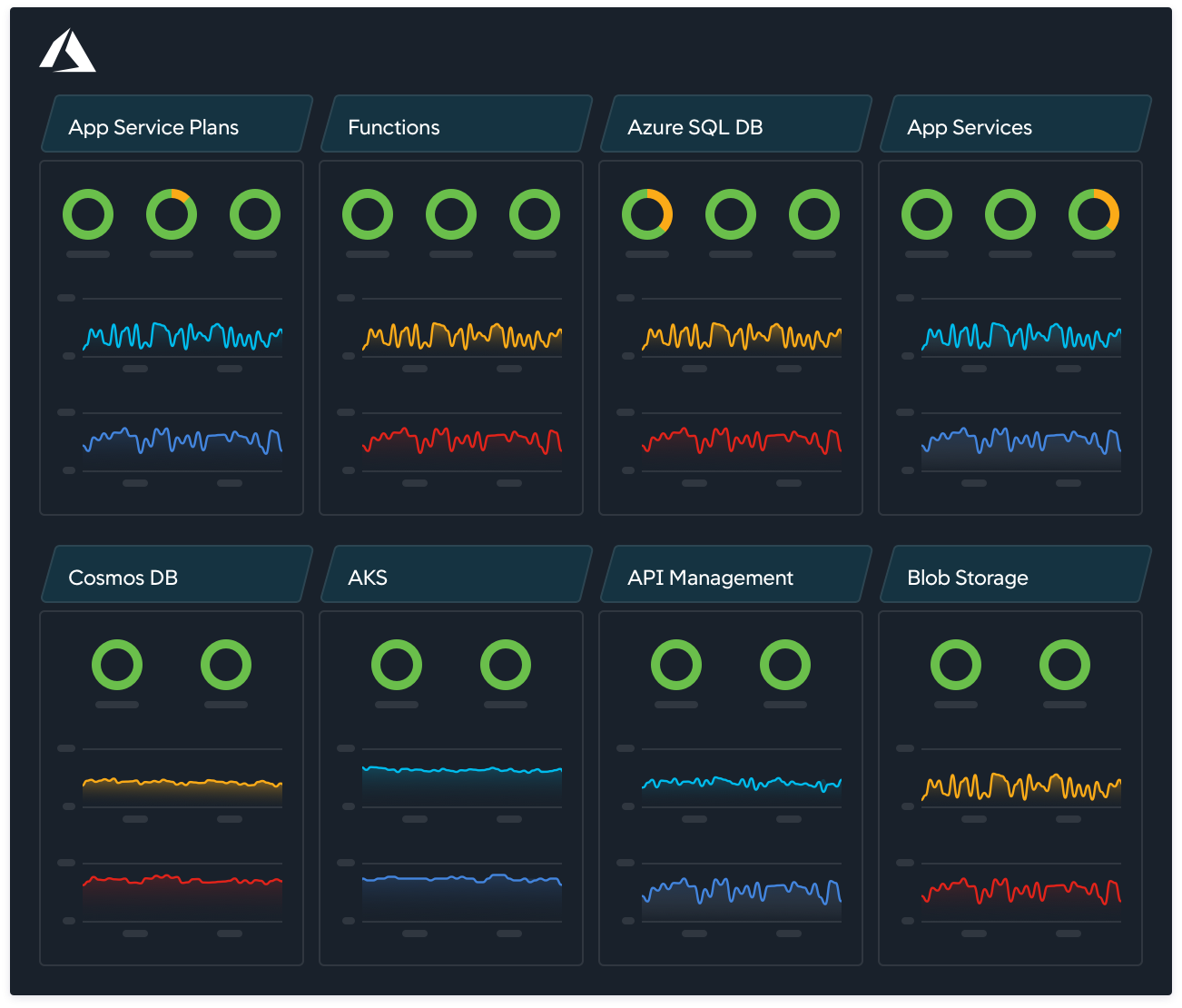Select left donut gauge in Blob Storage
This screenshot has height=1008, width=1182.
tap(956, 665)
